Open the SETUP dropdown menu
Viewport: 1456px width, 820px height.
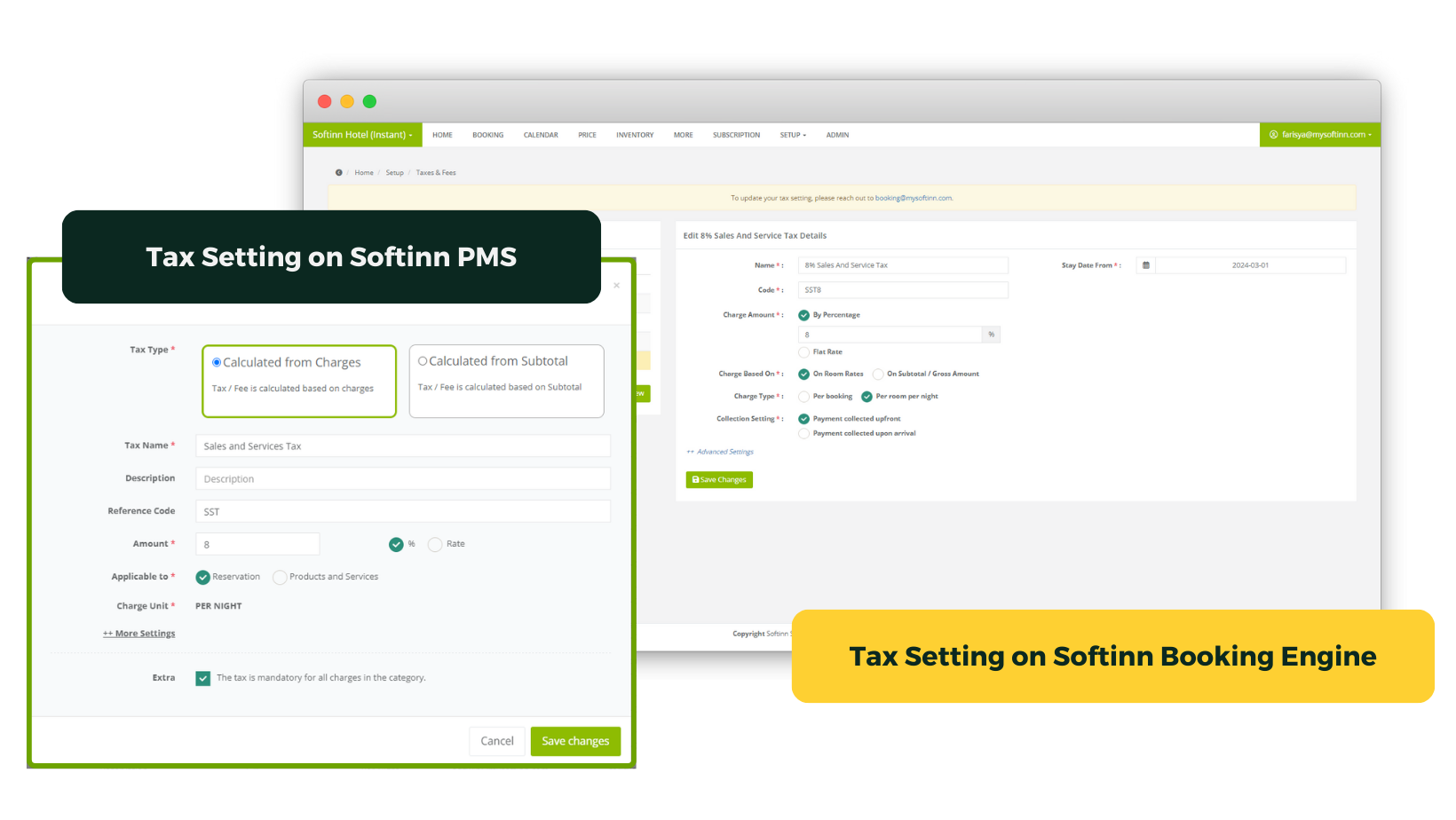pos(793,135)
